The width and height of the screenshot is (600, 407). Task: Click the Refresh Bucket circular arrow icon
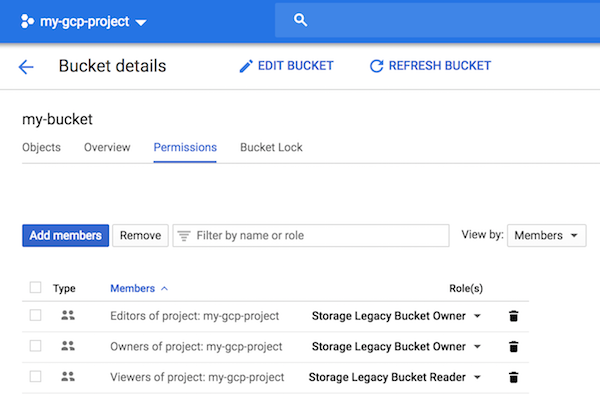pyautogui.click(x=377, y=66)
